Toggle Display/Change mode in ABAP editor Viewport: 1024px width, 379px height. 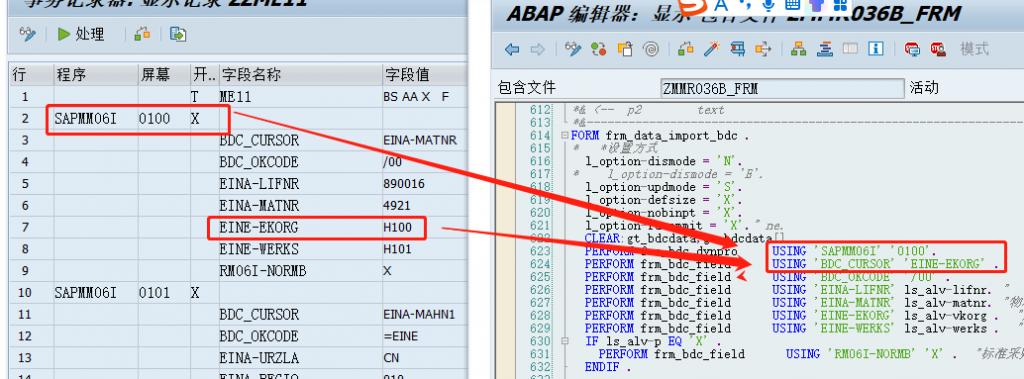[x=573, y=49]
